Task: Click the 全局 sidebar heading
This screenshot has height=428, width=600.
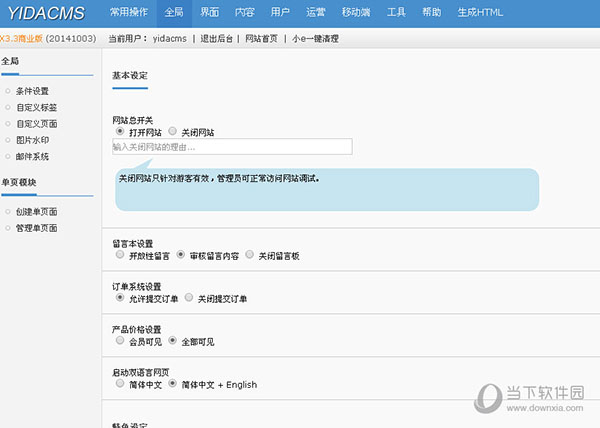Action: pyautogui.click(x=10, y=61)
